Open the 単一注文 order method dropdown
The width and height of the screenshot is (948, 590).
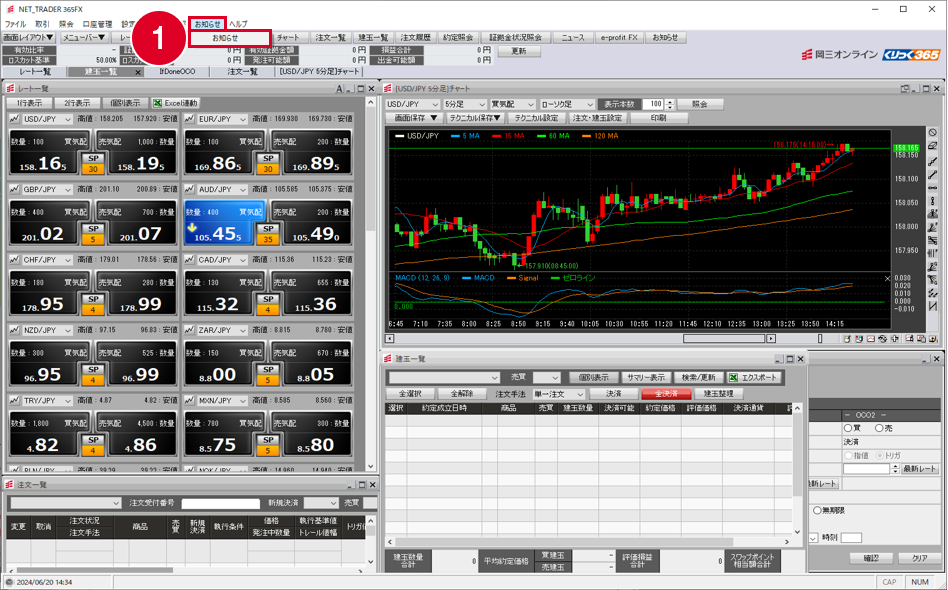559,394
